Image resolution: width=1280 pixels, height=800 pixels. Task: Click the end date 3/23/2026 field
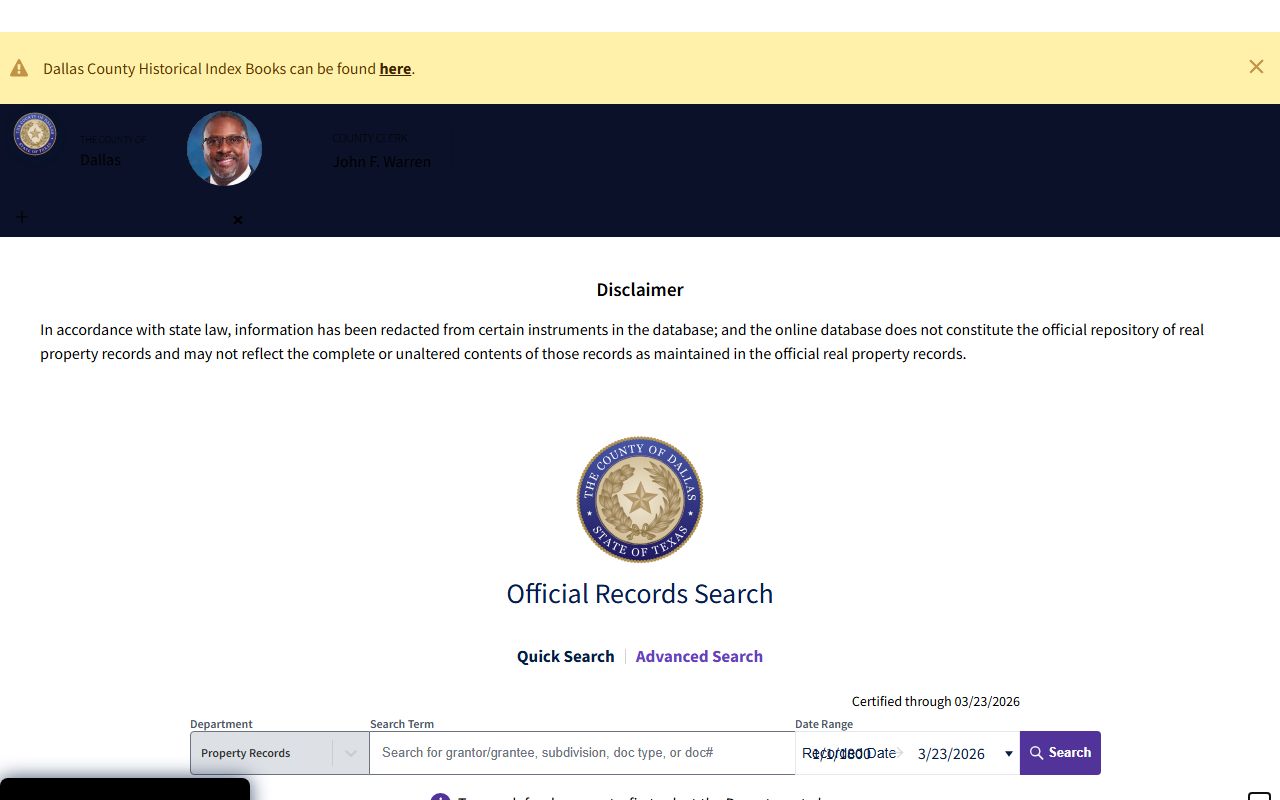[951, 754]
